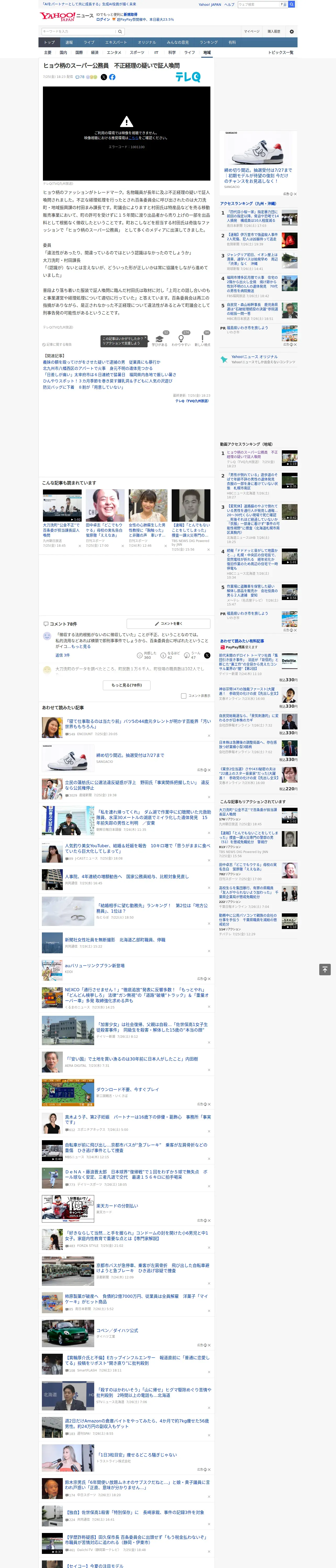This screenshot has height=1568, width=336.
Task: Dismiss 「寝て仕事取るのは当たり前」 article with x
Action: [x=209, y=736]
